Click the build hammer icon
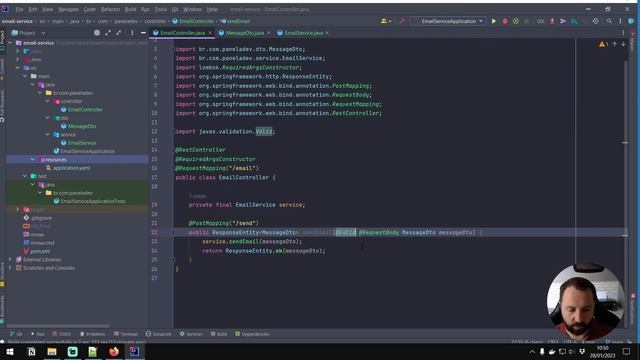Image resolution: width=640 pixels, height=360 pixels. click(402, 21)
